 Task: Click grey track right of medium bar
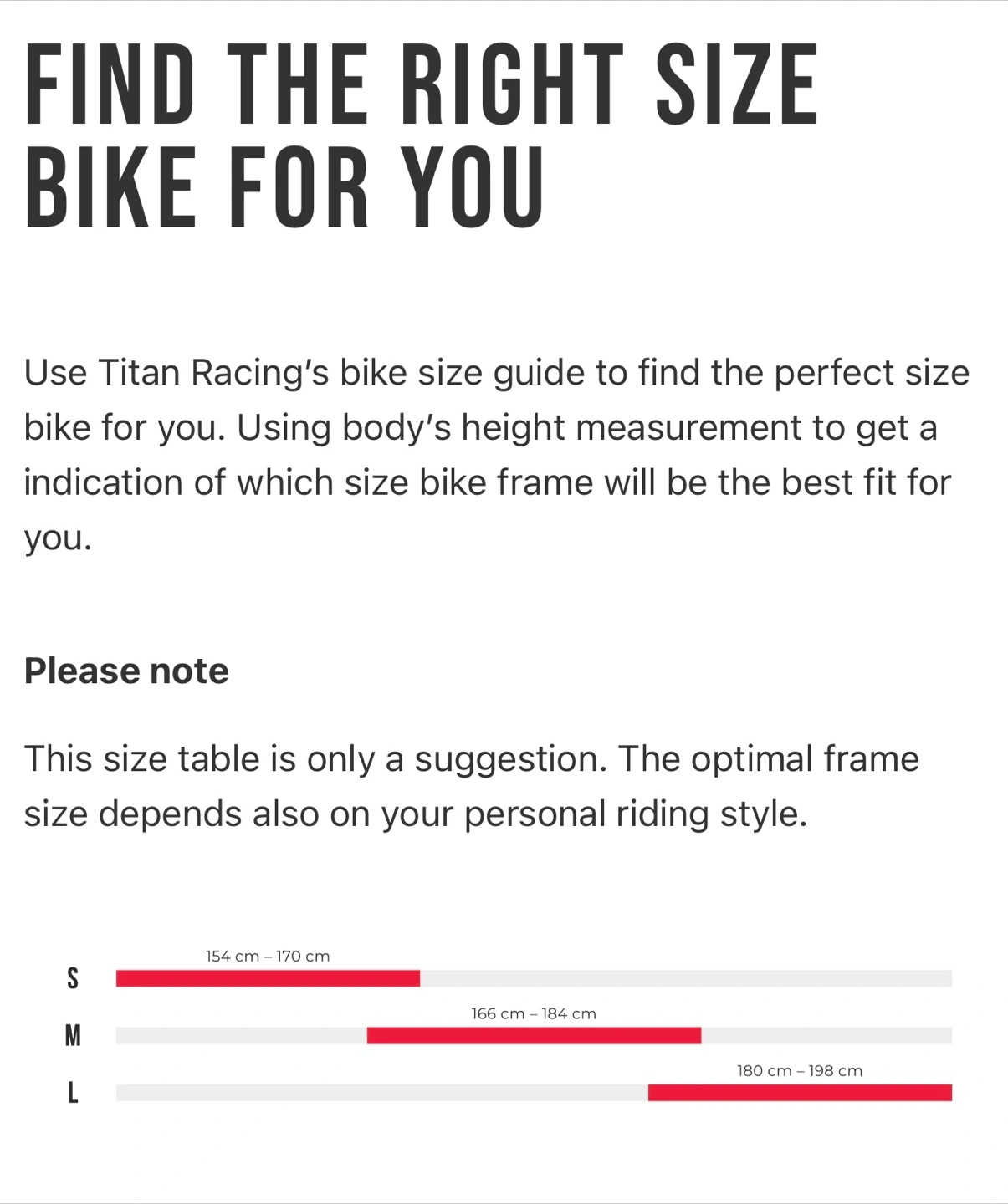tap(826, 1036)
